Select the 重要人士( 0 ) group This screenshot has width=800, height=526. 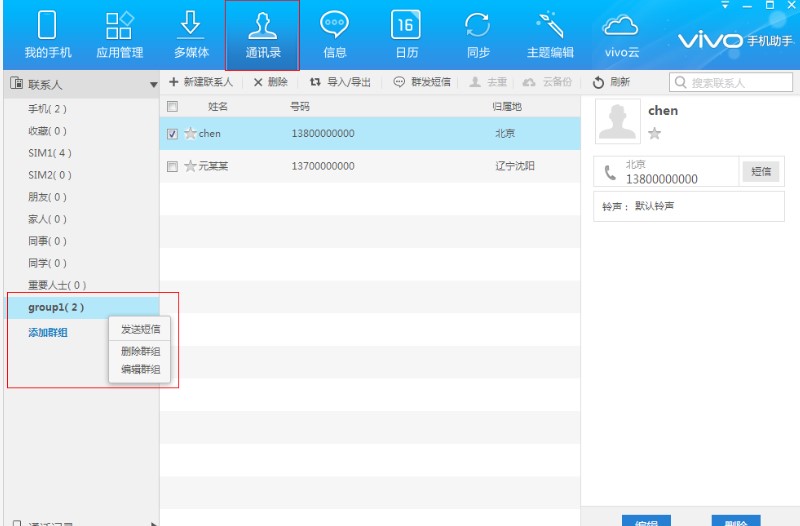[x=57, y=285]
